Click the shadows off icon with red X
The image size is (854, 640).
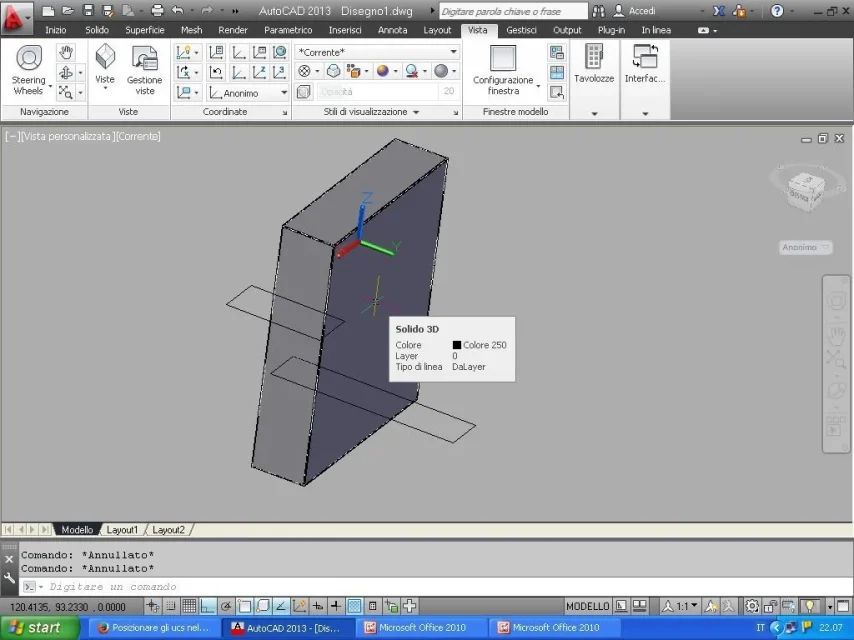412,71
